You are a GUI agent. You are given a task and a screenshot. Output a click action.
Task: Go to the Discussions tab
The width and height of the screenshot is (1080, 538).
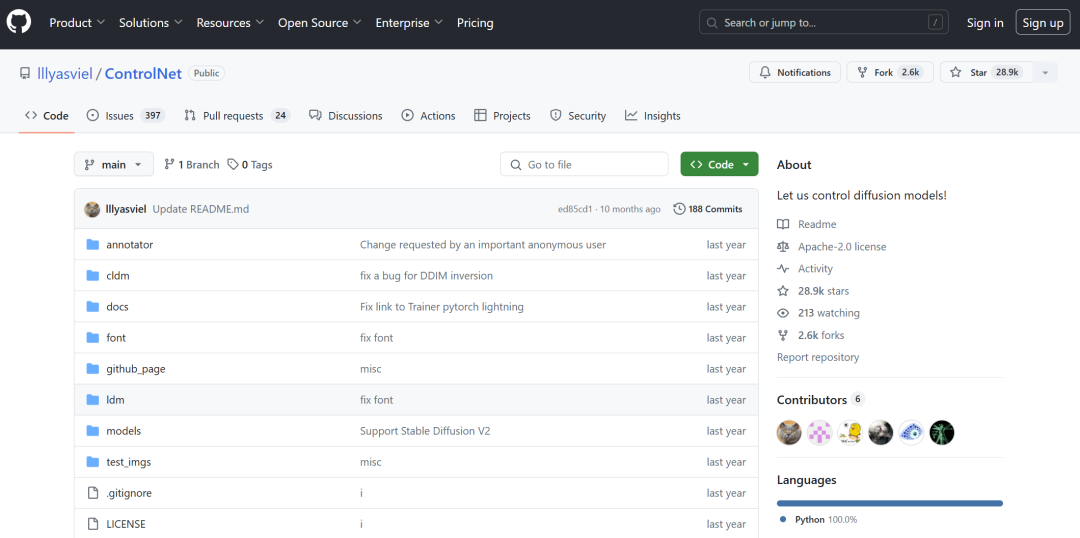346,116
